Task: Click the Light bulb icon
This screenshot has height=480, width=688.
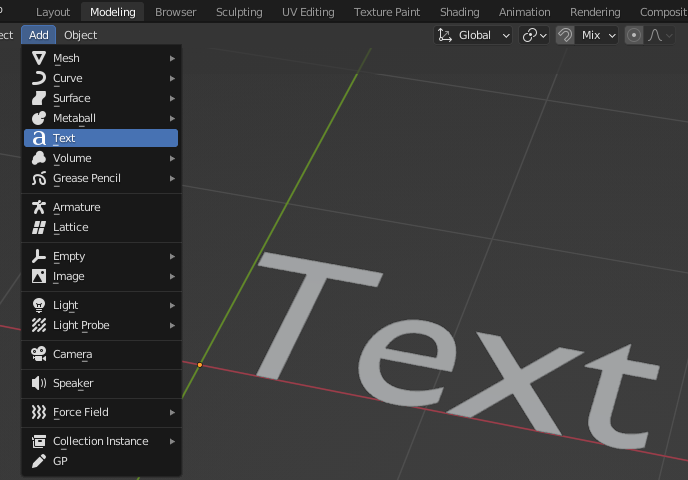Action: tap(39, 305)
